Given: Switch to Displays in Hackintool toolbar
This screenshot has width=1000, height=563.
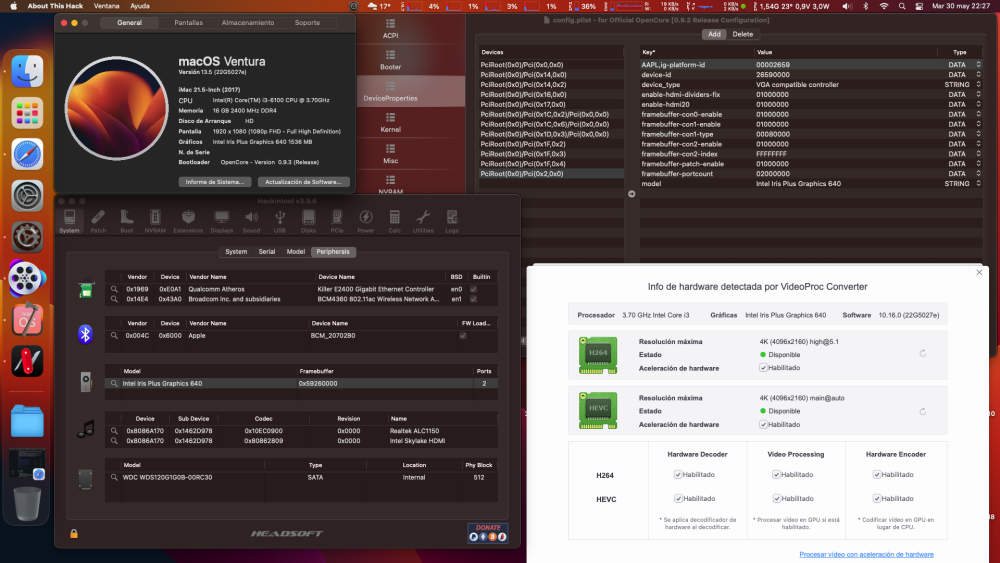Looking at the screenshot, I should [221, 221].
